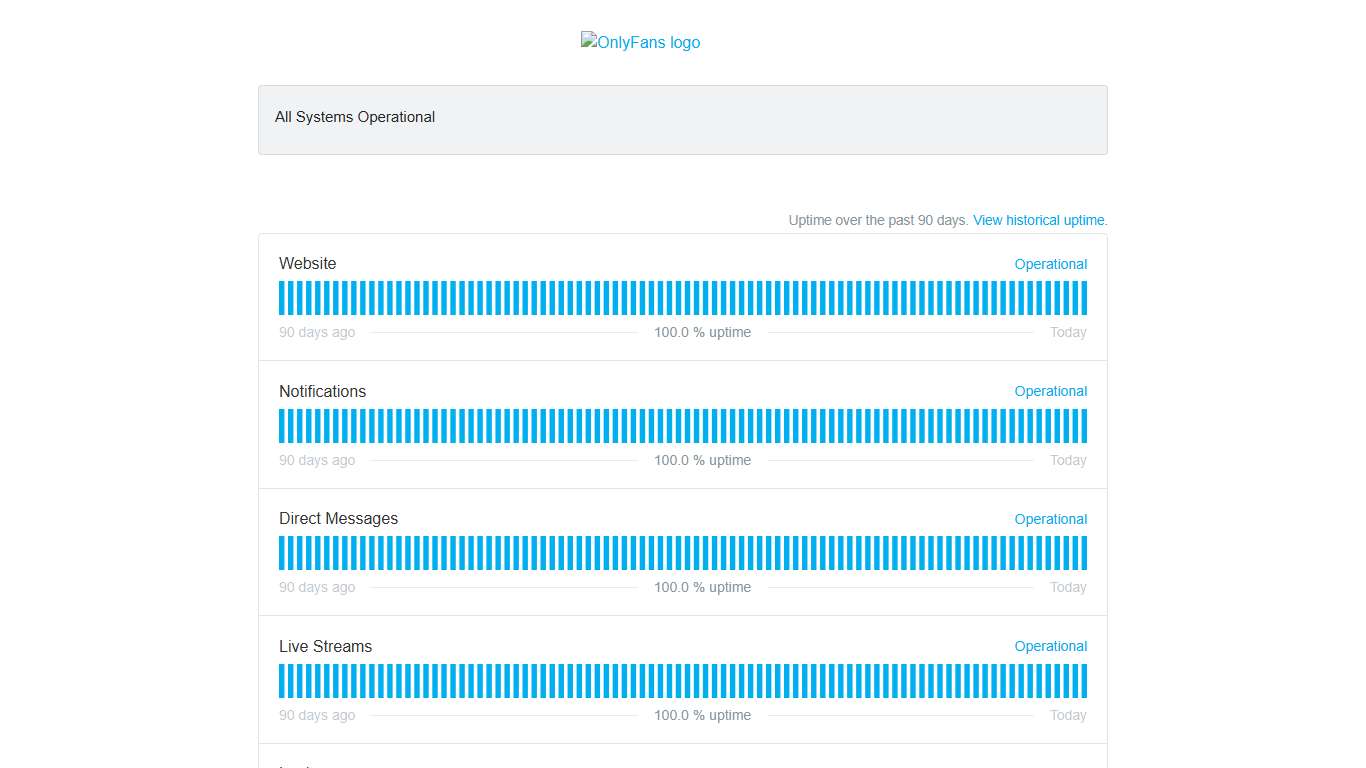Click the rightmost Direct Messages uptime bar
This screenshot has width=1366, height=768.
pos(1083,553)
